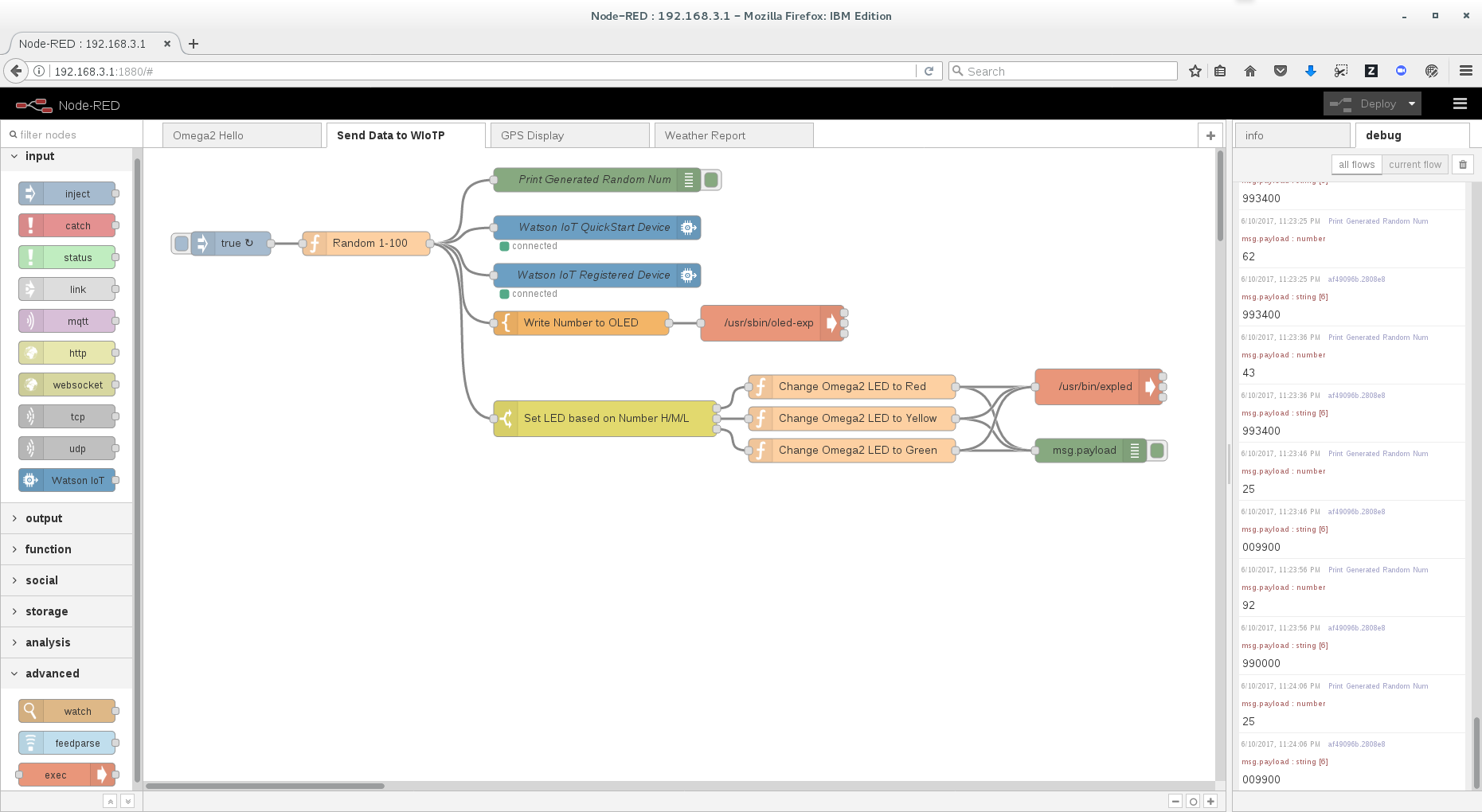Select the watch node in palette
This screenshot has width=1482, height=812.
click(67, 711)
